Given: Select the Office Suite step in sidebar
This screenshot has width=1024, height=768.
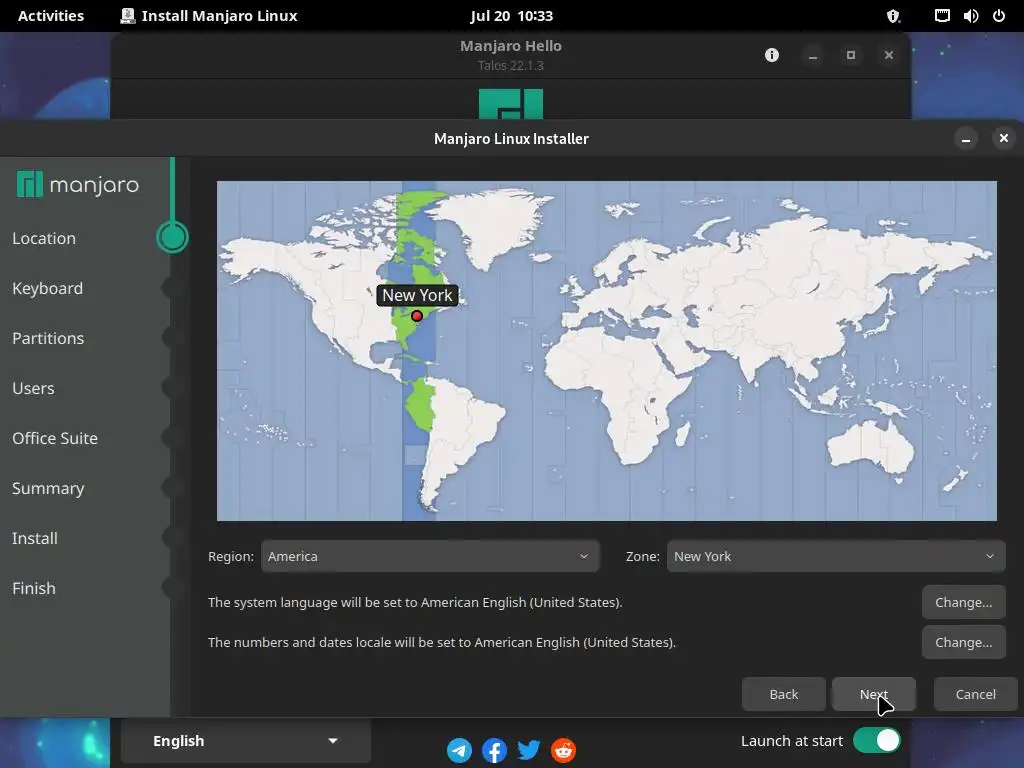Looking at the screenshot, I should coord(55,438).
